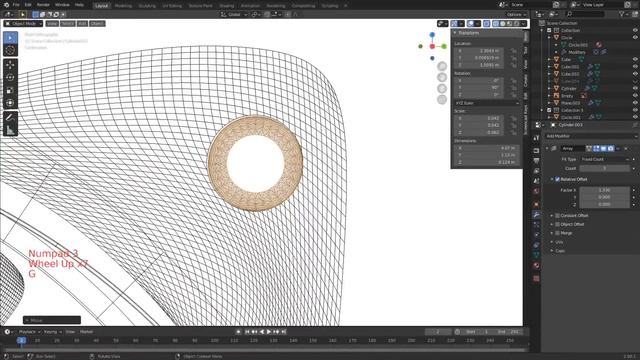
Task: Open the Render properties tab
Action: (x=536, y=151)
